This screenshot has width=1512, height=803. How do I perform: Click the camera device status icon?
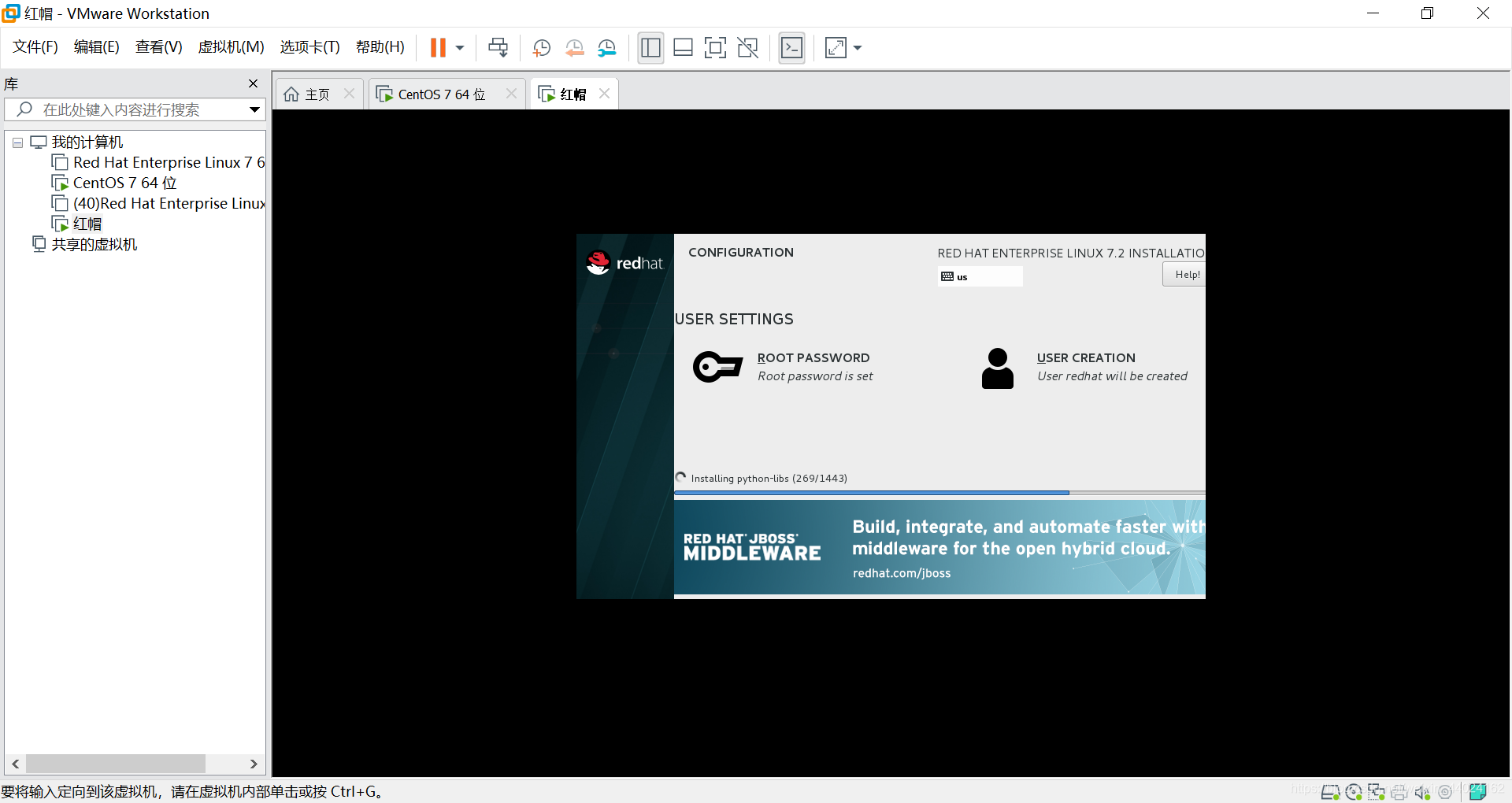click(1445, 792)
